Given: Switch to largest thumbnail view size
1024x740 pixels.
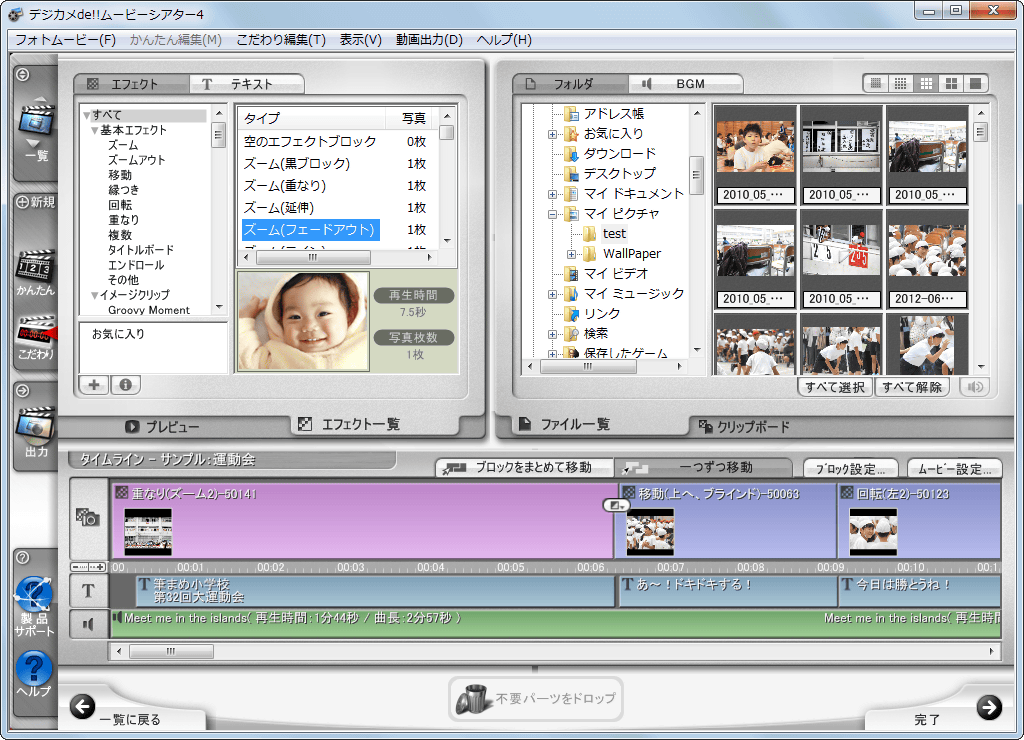Looking at the screenshot, I should point(975,83).
